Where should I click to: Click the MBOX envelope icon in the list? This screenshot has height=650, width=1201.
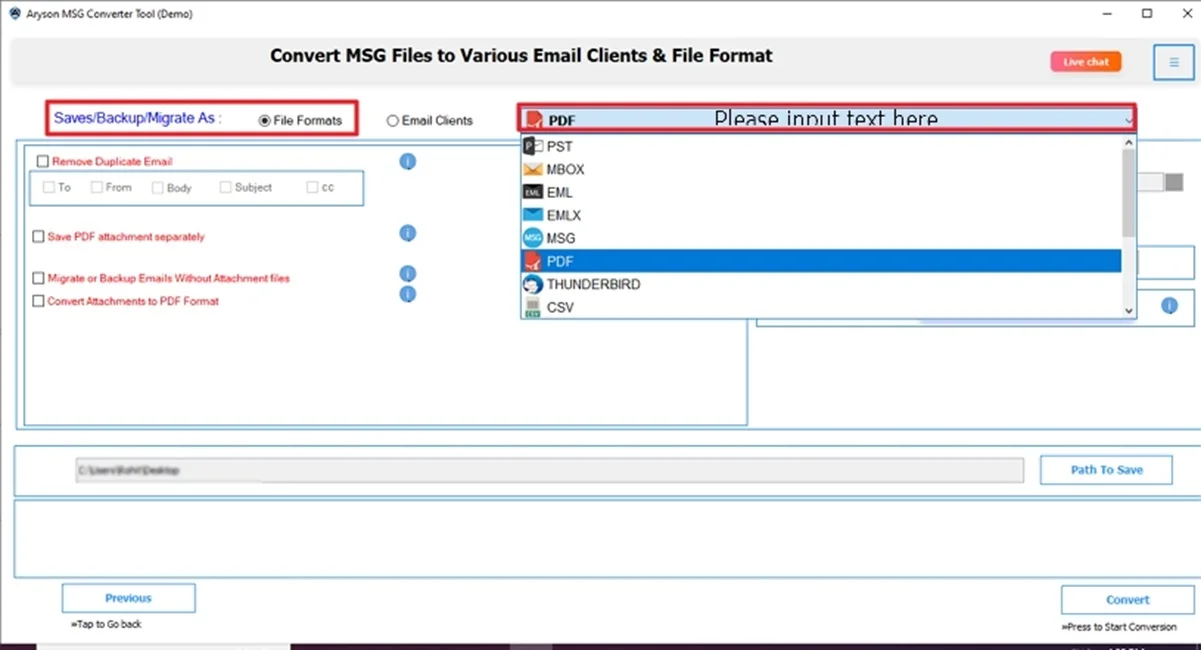coord(533,169)
